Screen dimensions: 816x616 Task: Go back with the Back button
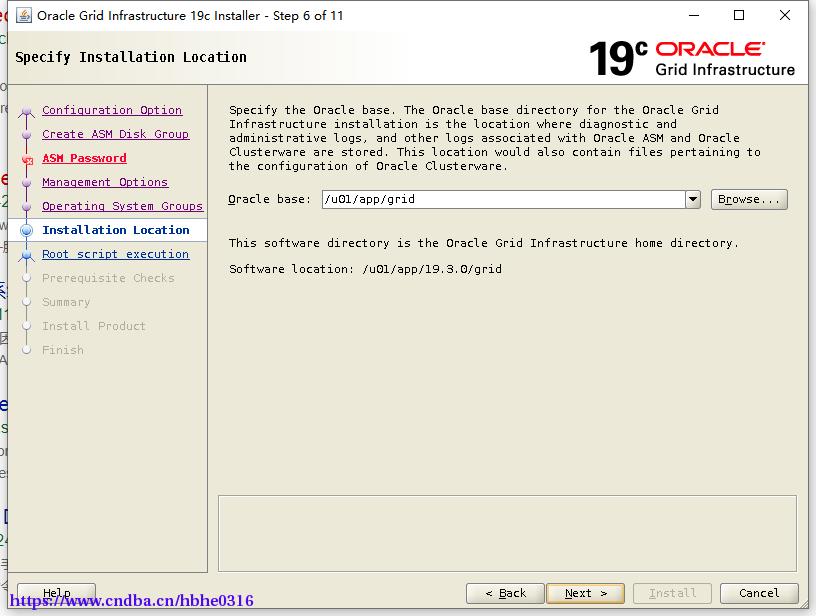(x=505, y=593)
